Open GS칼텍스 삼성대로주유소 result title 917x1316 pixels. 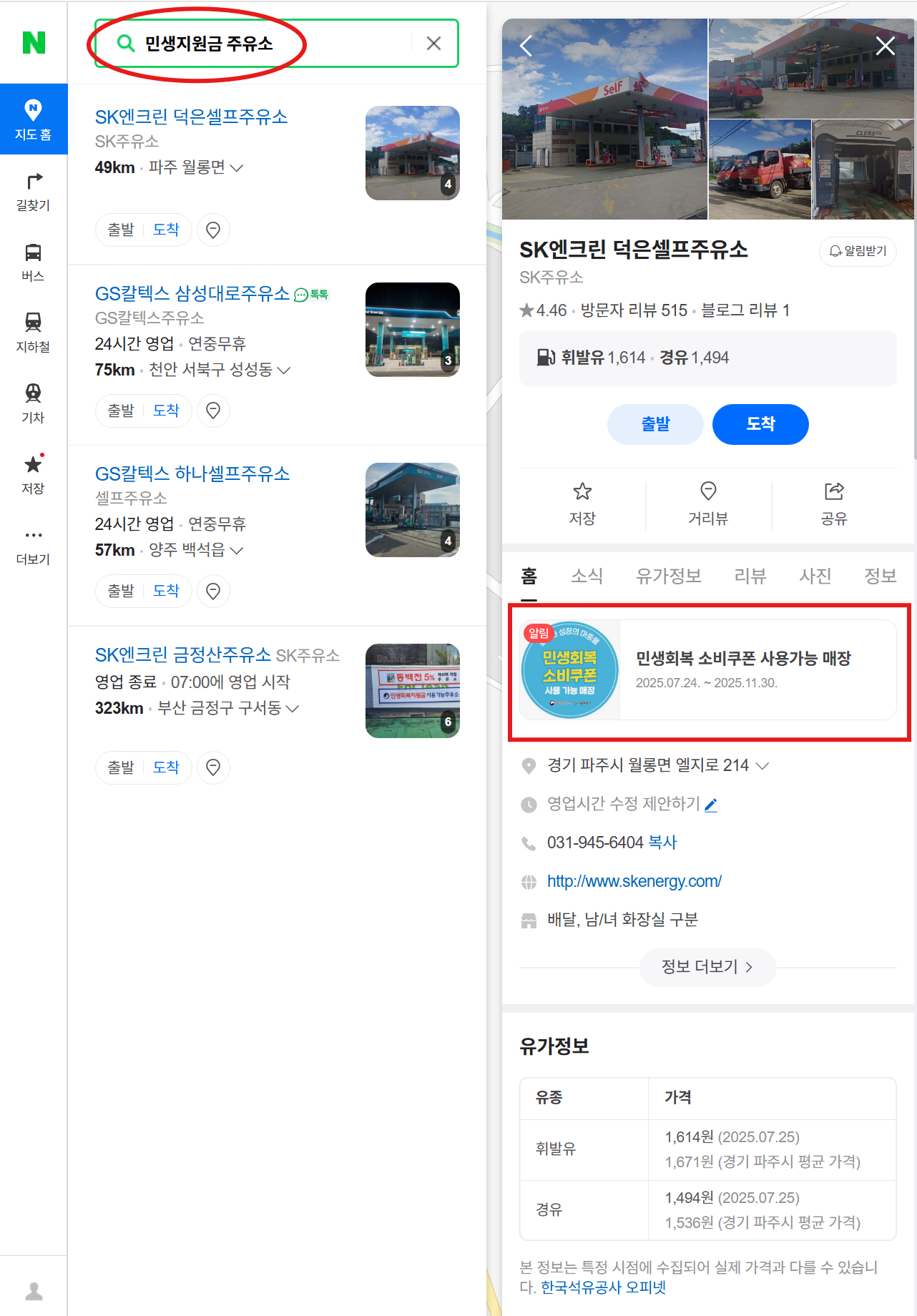192,293
